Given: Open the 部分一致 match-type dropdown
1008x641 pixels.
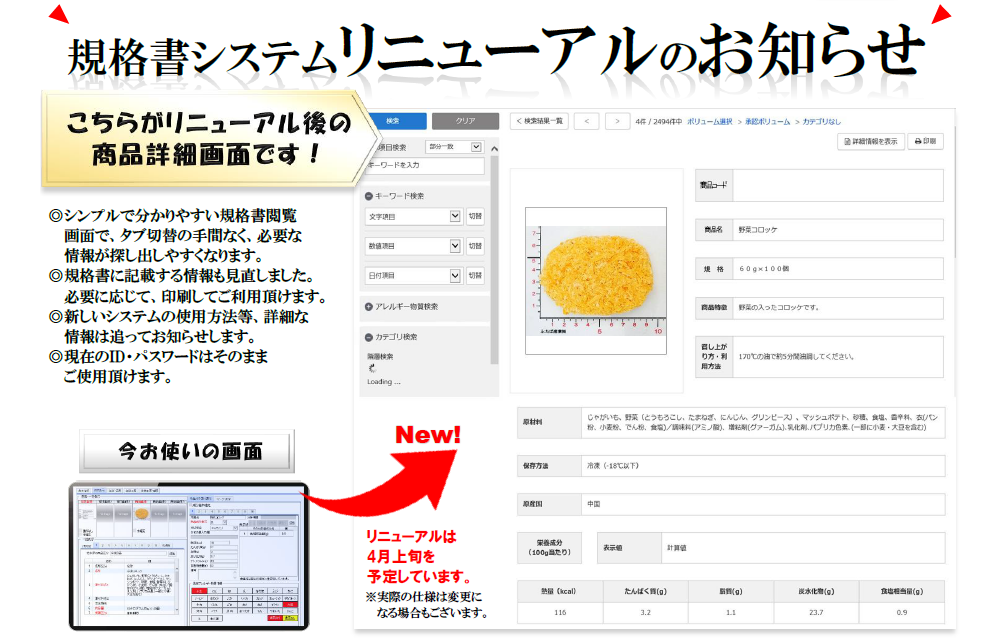Looking at the screenshot, I should [x=454, y=147].
